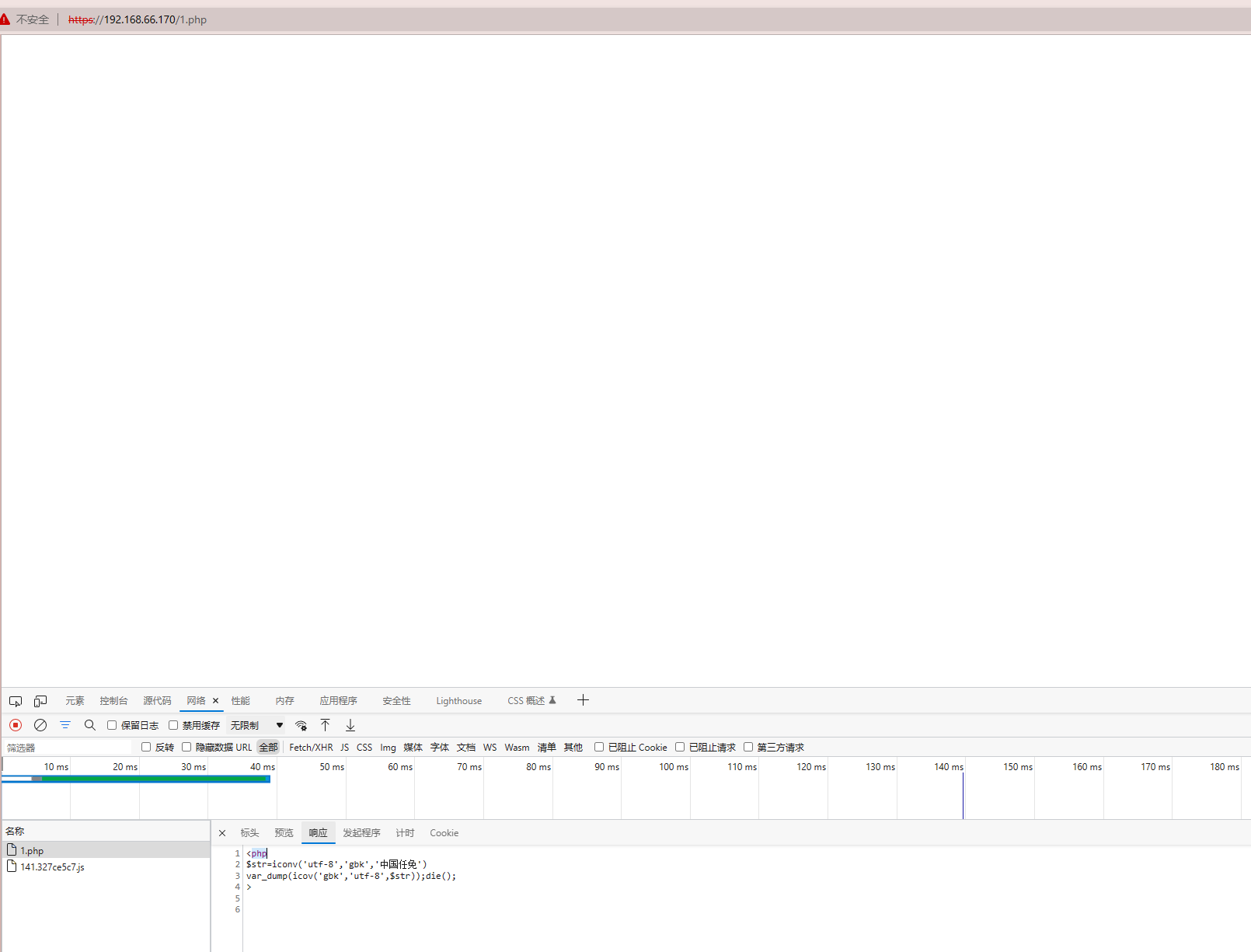
Task: Open the 无限制 throttling dropdown
Action: coord(256,725)
